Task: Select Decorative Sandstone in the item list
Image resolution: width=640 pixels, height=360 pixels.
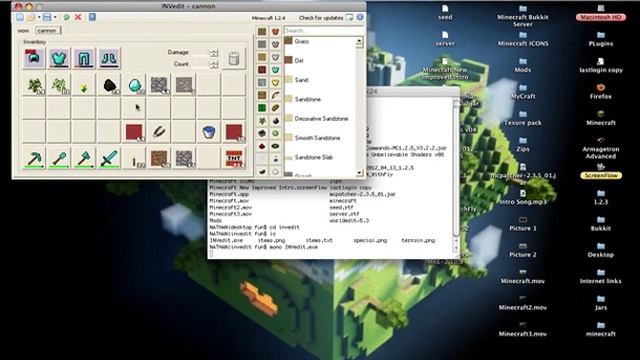Action: click(x=320, y=118)
